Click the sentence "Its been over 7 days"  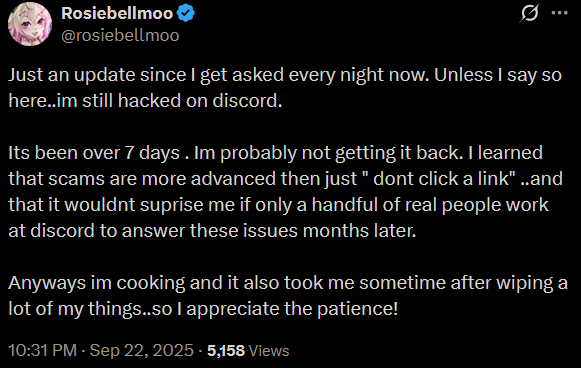(94, 153)
